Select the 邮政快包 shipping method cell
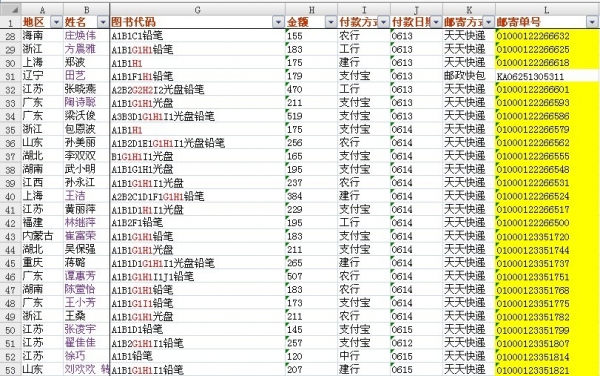600x376 pixels. (x=469, y=76)
